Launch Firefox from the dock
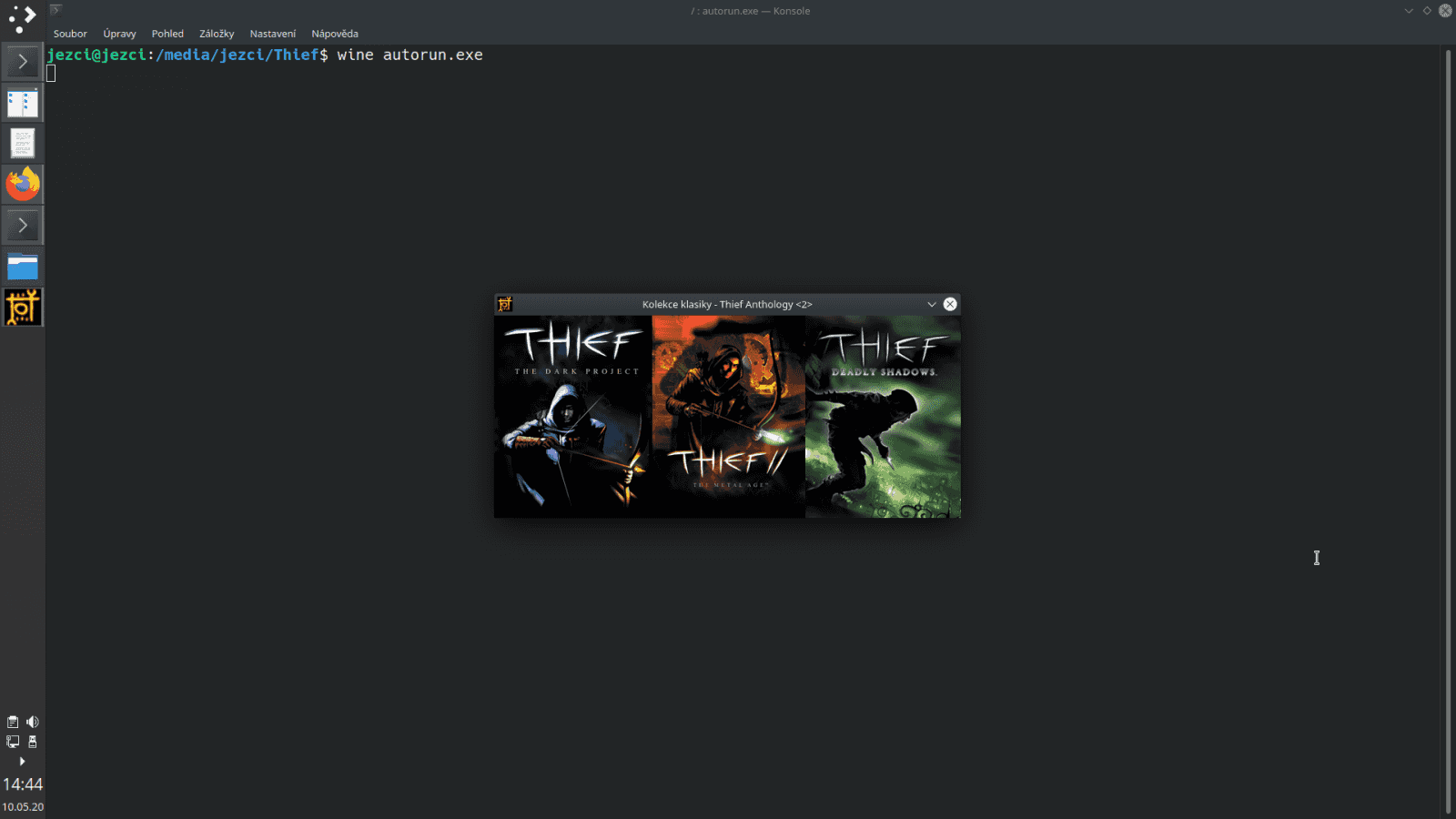Viewport: 1456px width, 819px height. click(23, 184)
